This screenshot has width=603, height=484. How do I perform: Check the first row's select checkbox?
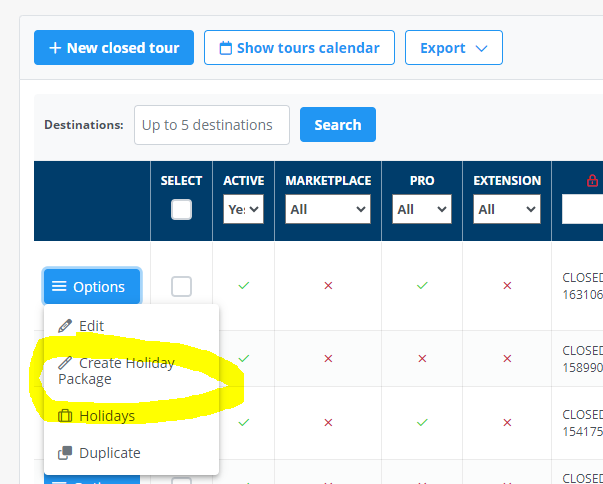(x=181, y=287)
